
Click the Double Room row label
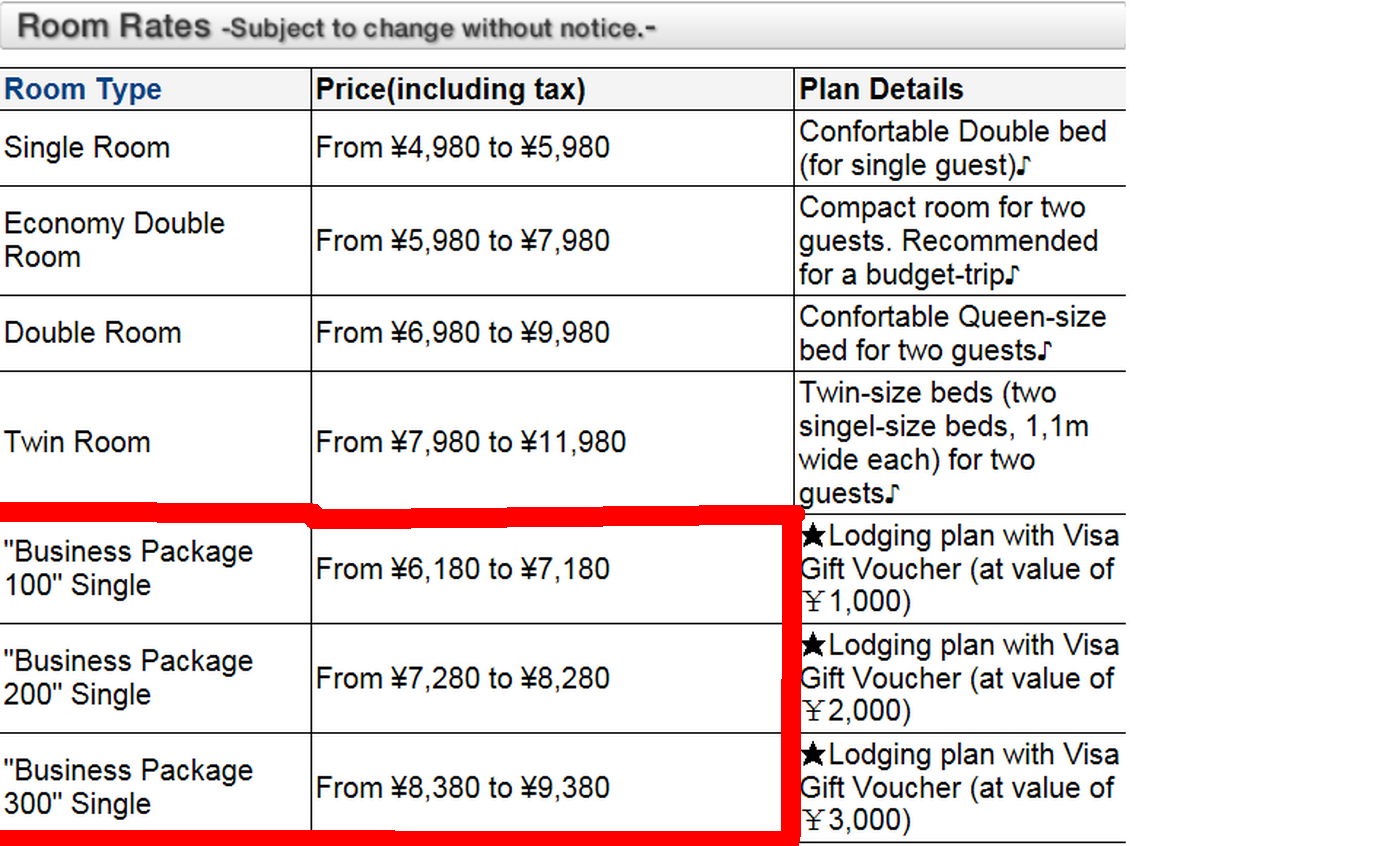pyautogui.click(x=93, y=332)
